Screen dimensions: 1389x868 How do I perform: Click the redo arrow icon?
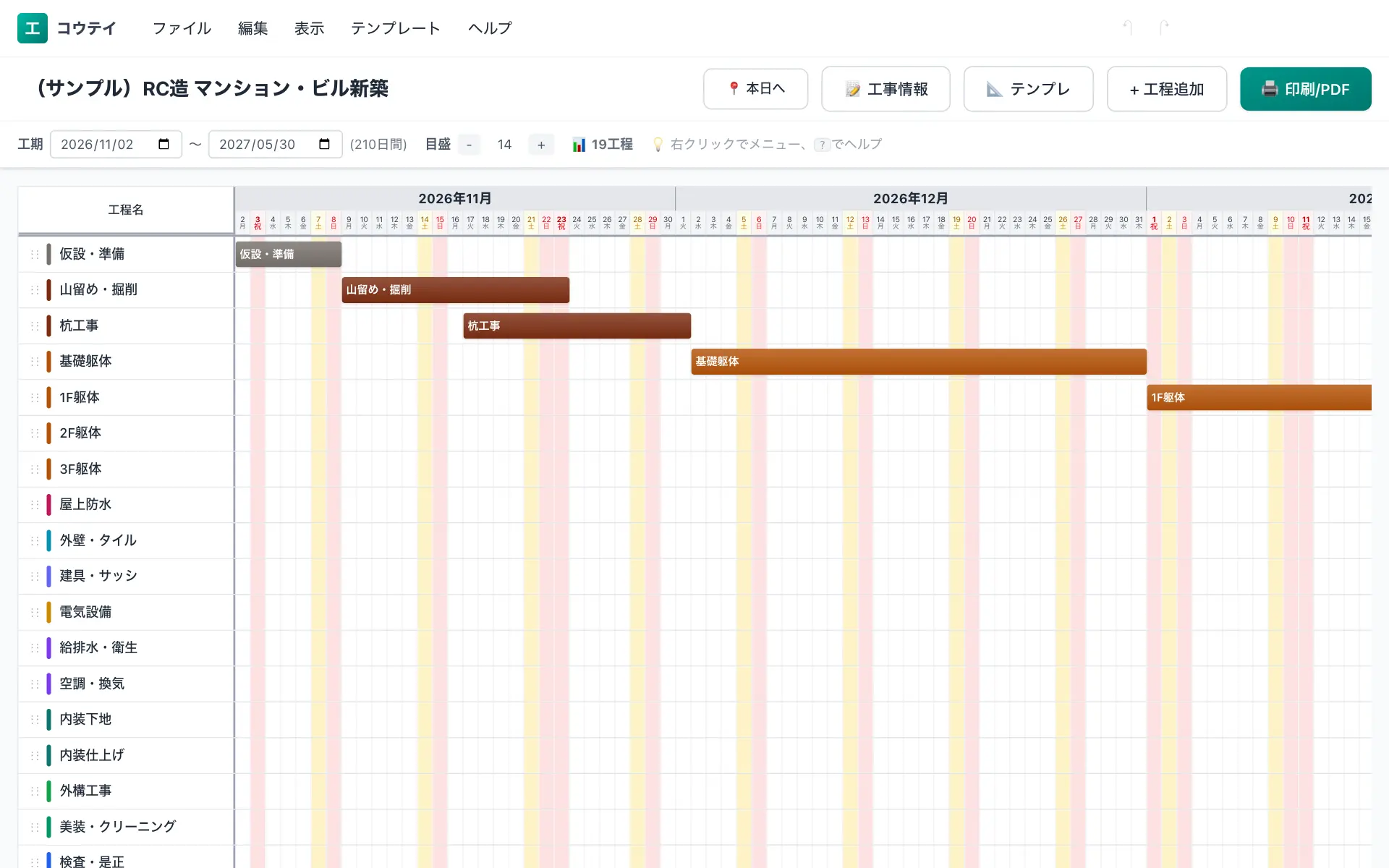1164,27
